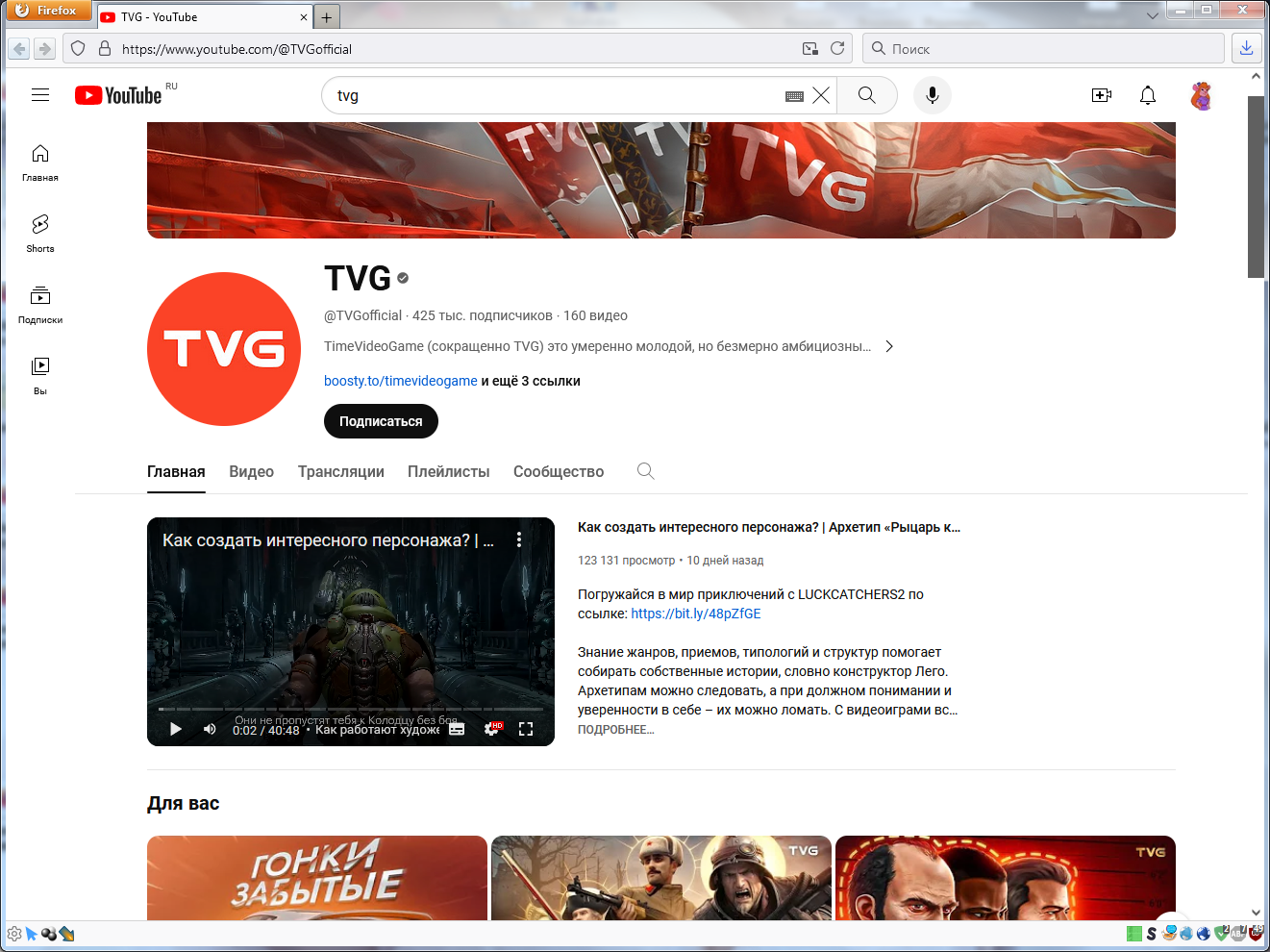Viewport: 1270px width, 952px height.
Task: Open the video chapter title Как работают художе
Action: 377,730
